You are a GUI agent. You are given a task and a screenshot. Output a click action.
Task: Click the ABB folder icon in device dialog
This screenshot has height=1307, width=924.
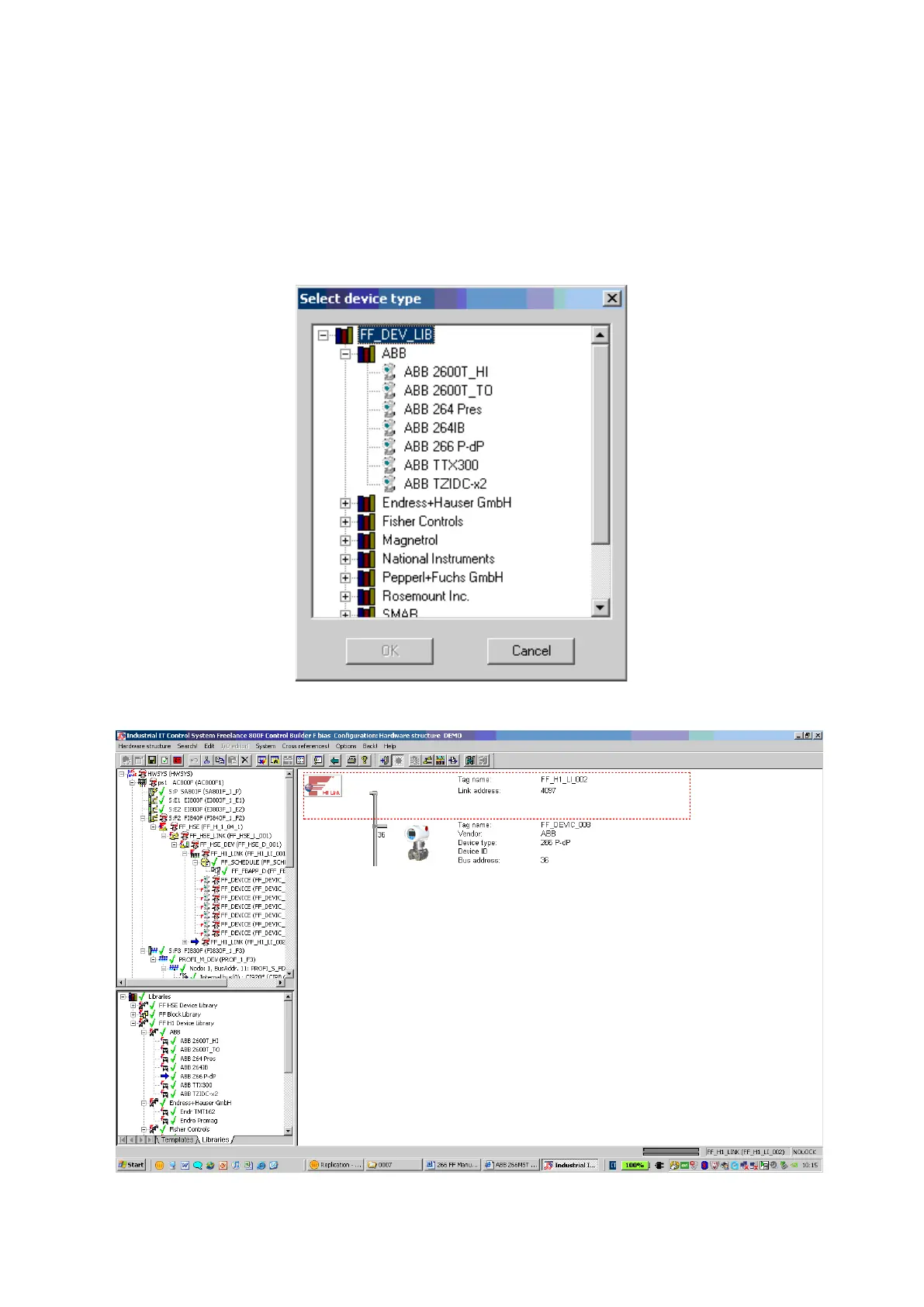pyautogui.click(x=366, y=353)
